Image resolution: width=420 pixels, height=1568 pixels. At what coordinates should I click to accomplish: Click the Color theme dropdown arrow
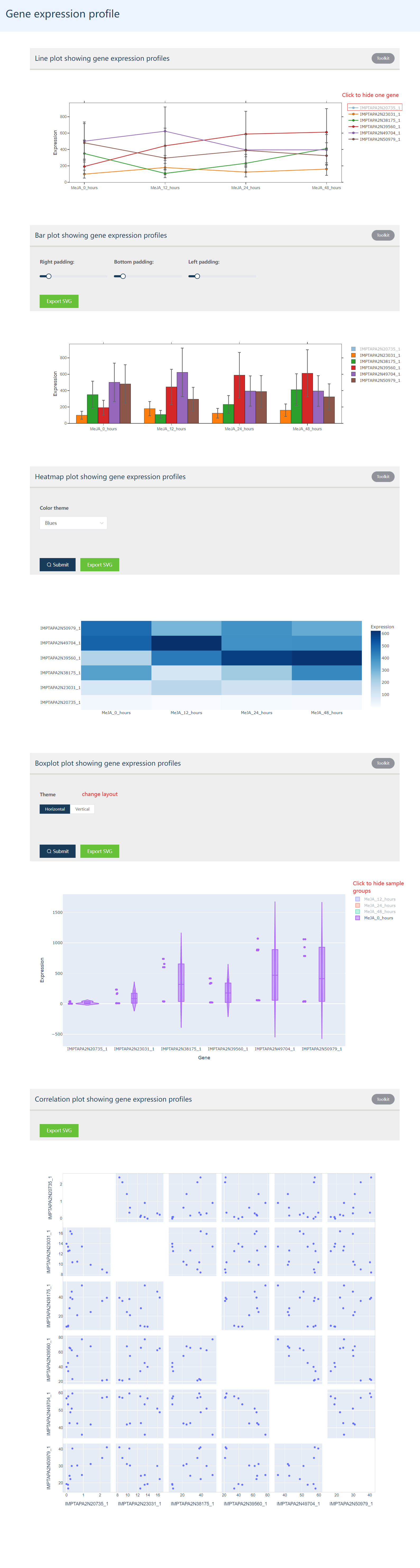pos(101,523)
